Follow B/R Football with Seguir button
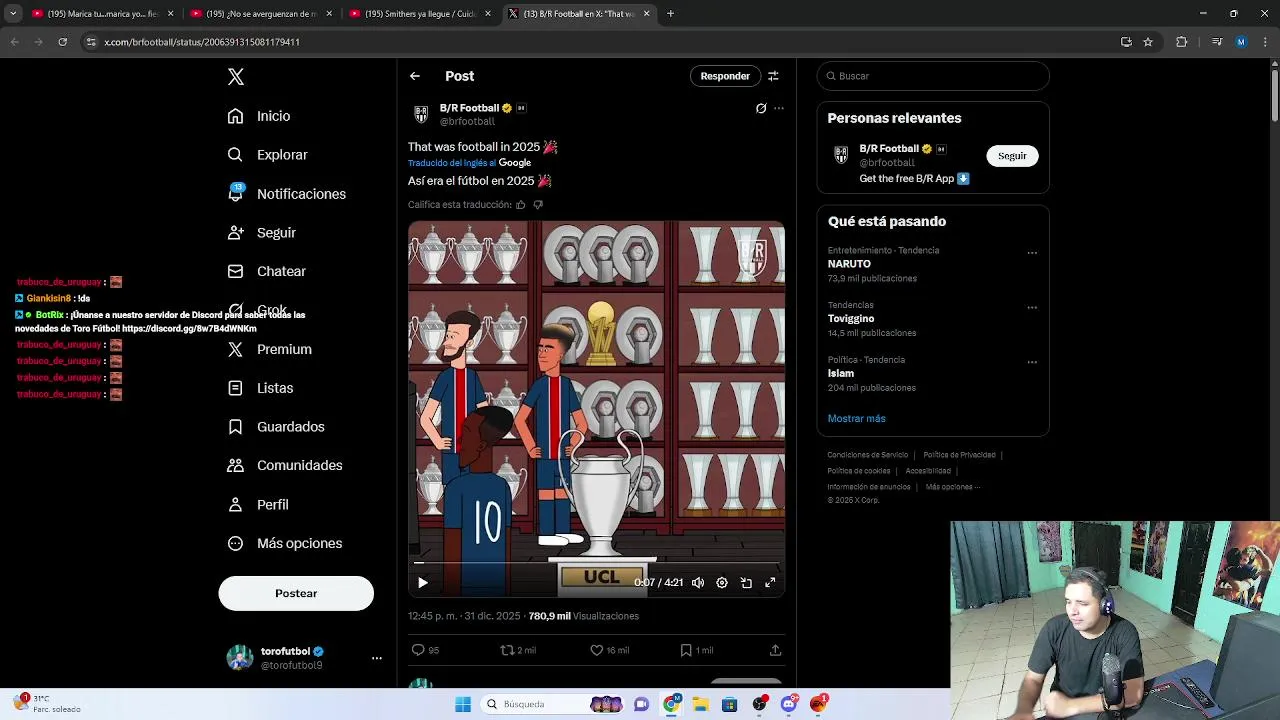1280x720 pixels. (x=1012, y=156)
